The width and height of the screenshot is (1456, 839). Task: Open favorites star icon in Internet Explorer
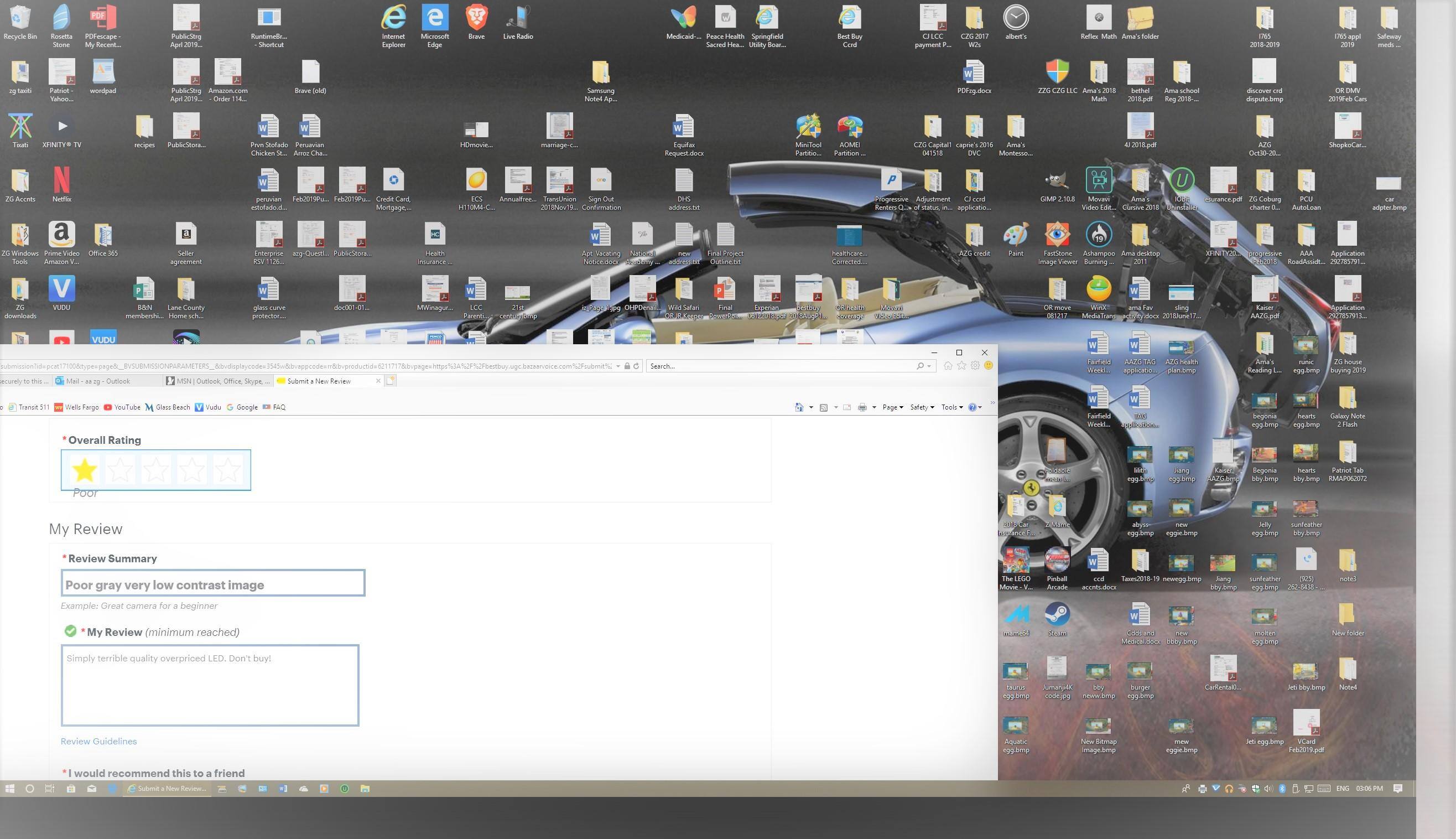(961, 366)
